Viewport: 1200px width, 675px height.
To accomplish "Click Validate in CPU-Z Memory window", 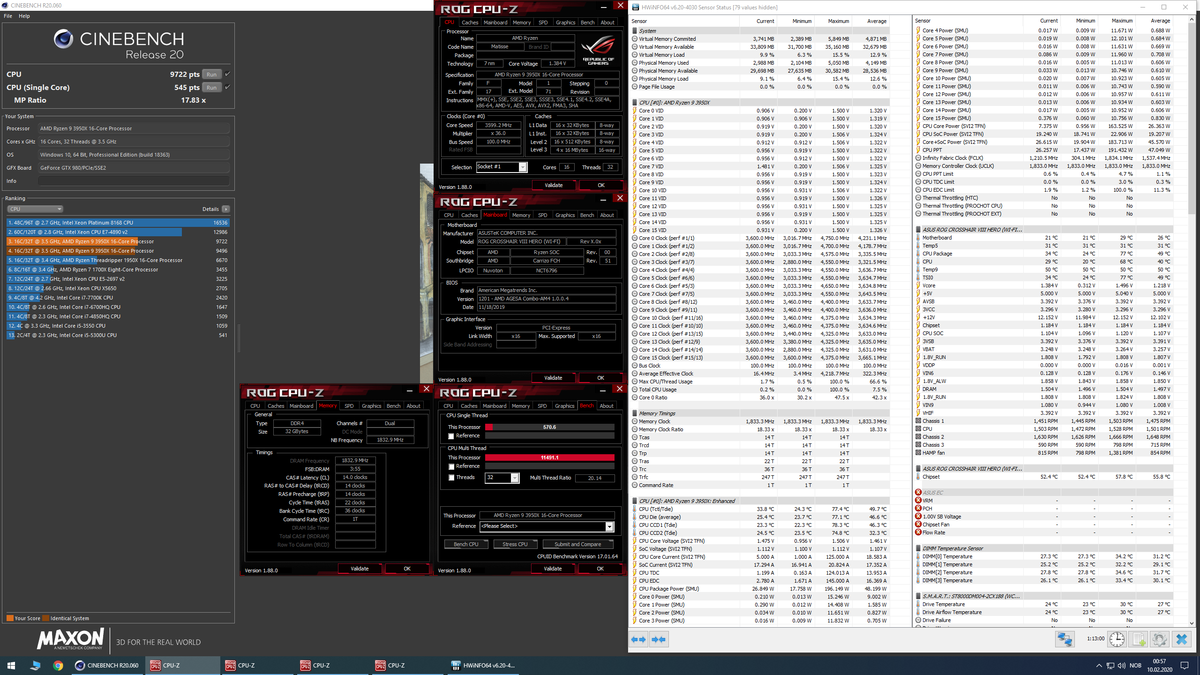I will tap(359, 568).
